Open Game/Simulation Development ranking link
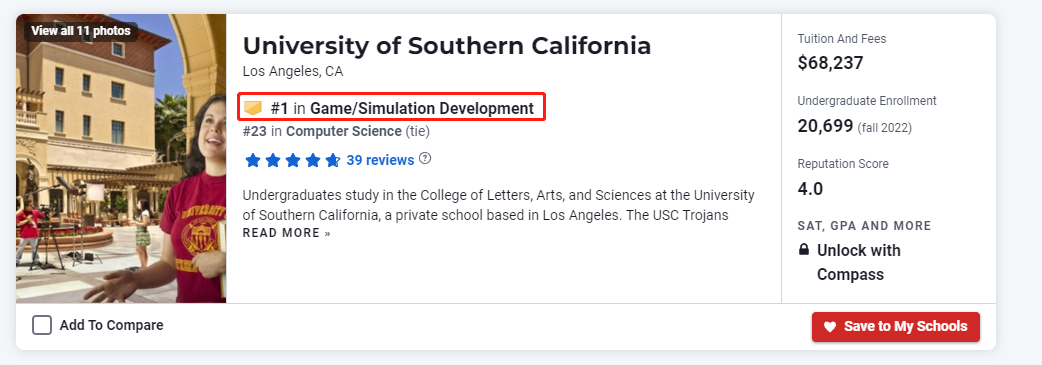The height and width of the screenshot is (365, 1042). (422, 108)
